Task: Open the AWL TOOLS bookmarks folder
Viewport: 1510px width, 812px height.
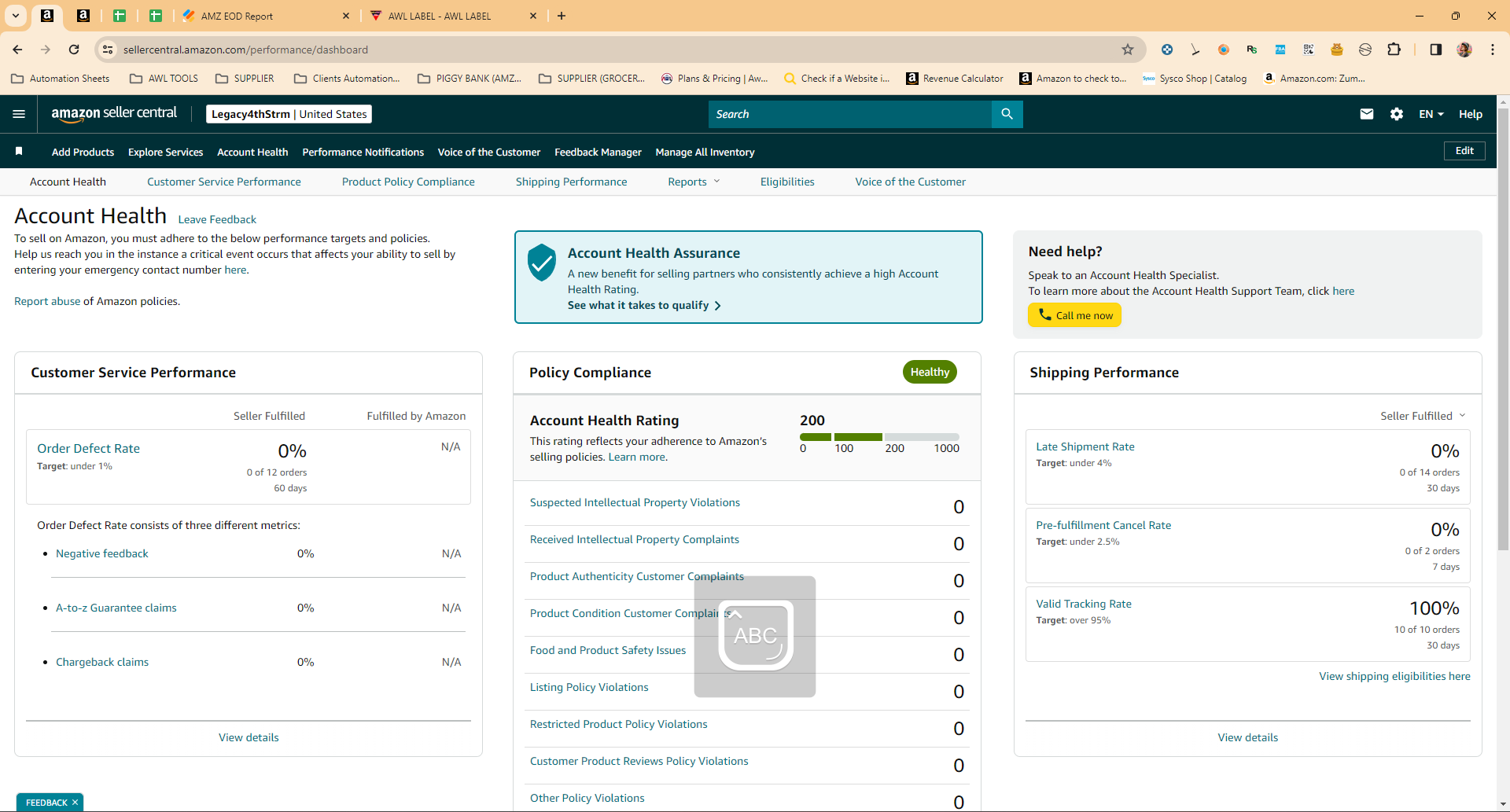Action: tap(164, 79)
